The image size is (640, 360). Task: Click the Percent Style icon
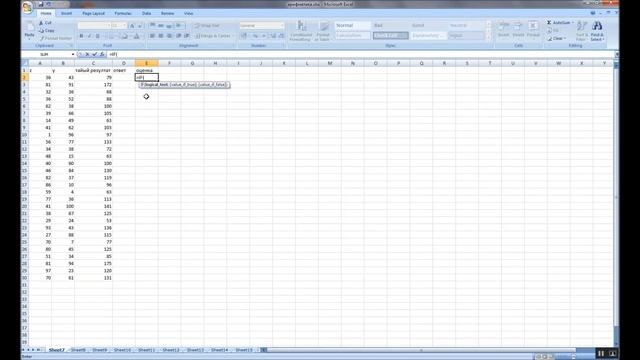coord(255,36)
